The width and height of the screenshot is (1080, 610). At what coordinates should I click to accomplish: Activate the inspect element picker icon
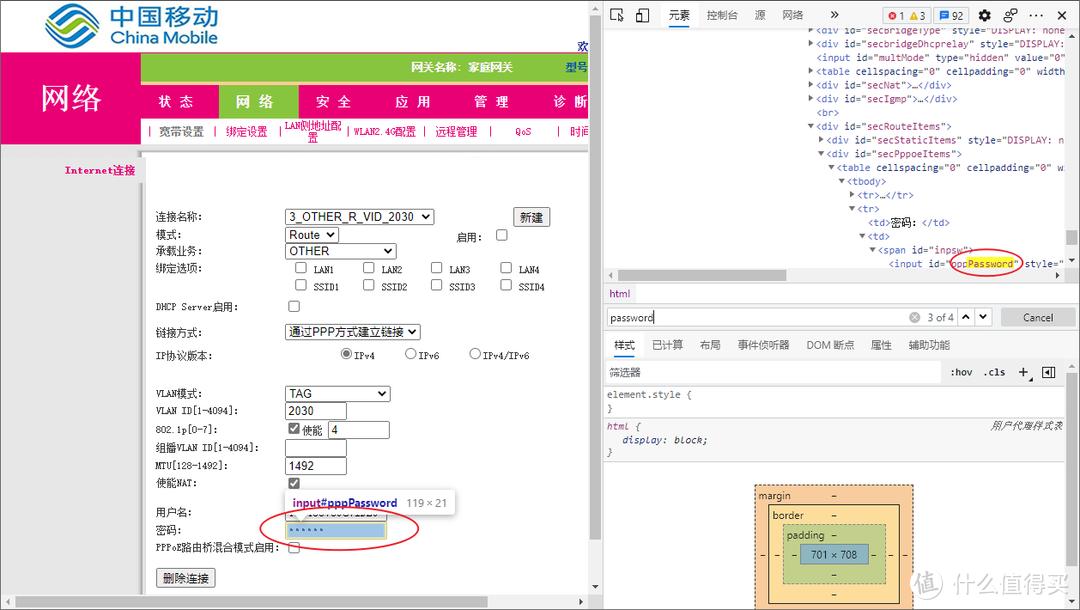pyautogui.click(x=617, y=15)
